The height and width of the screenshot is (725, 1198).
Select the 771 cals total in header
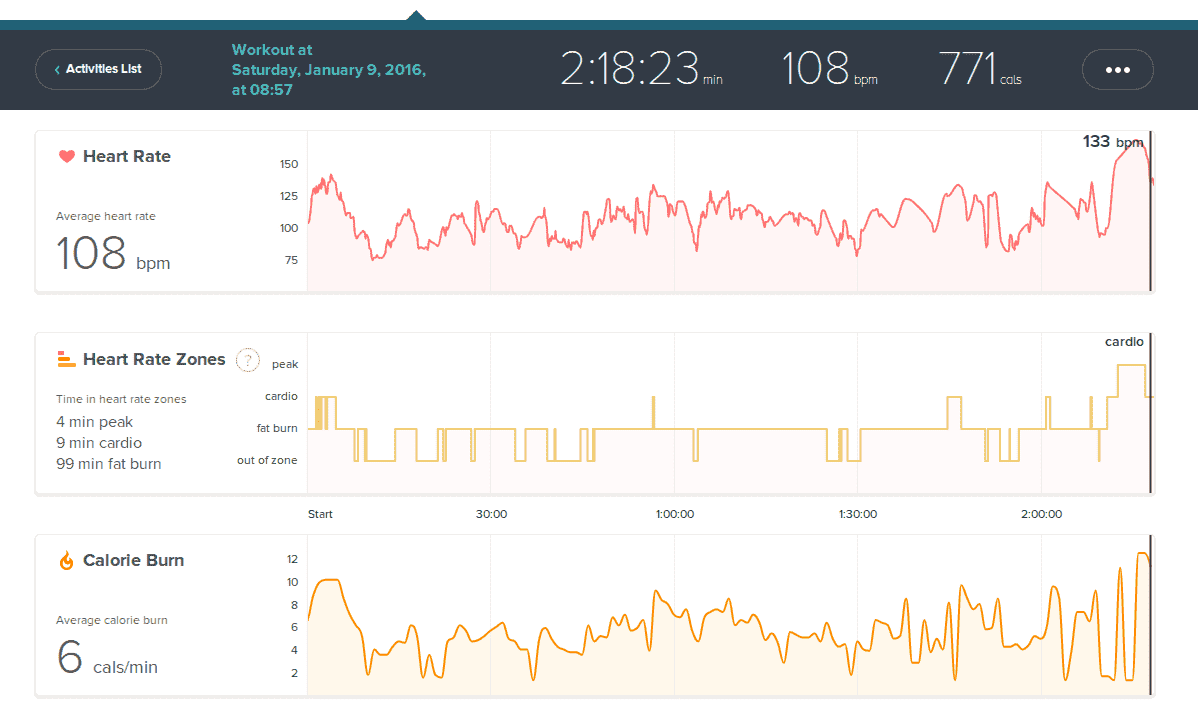click(980, 70)
